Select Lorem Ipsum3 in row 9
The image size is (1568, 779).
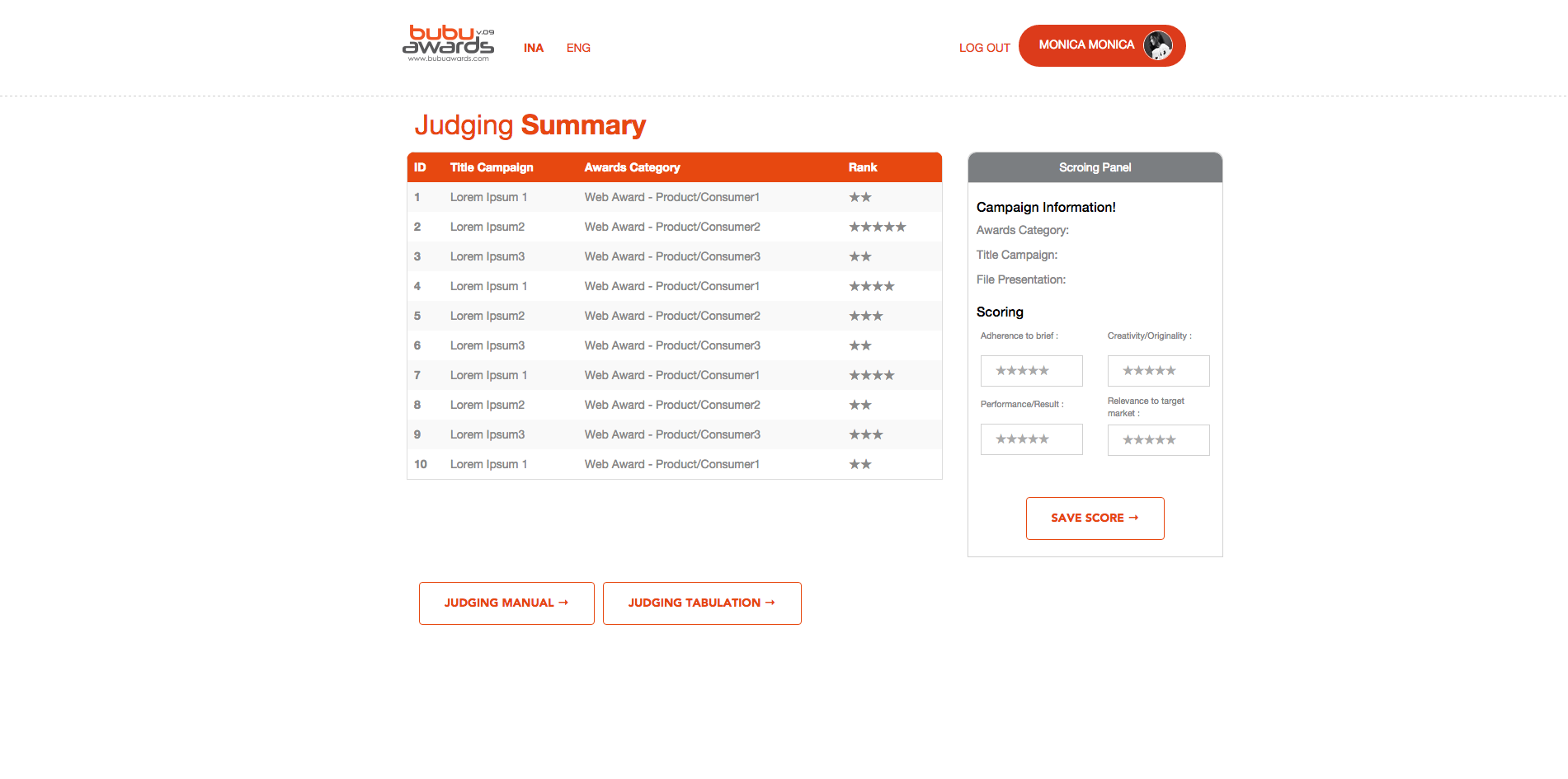(x=487, y=434)
